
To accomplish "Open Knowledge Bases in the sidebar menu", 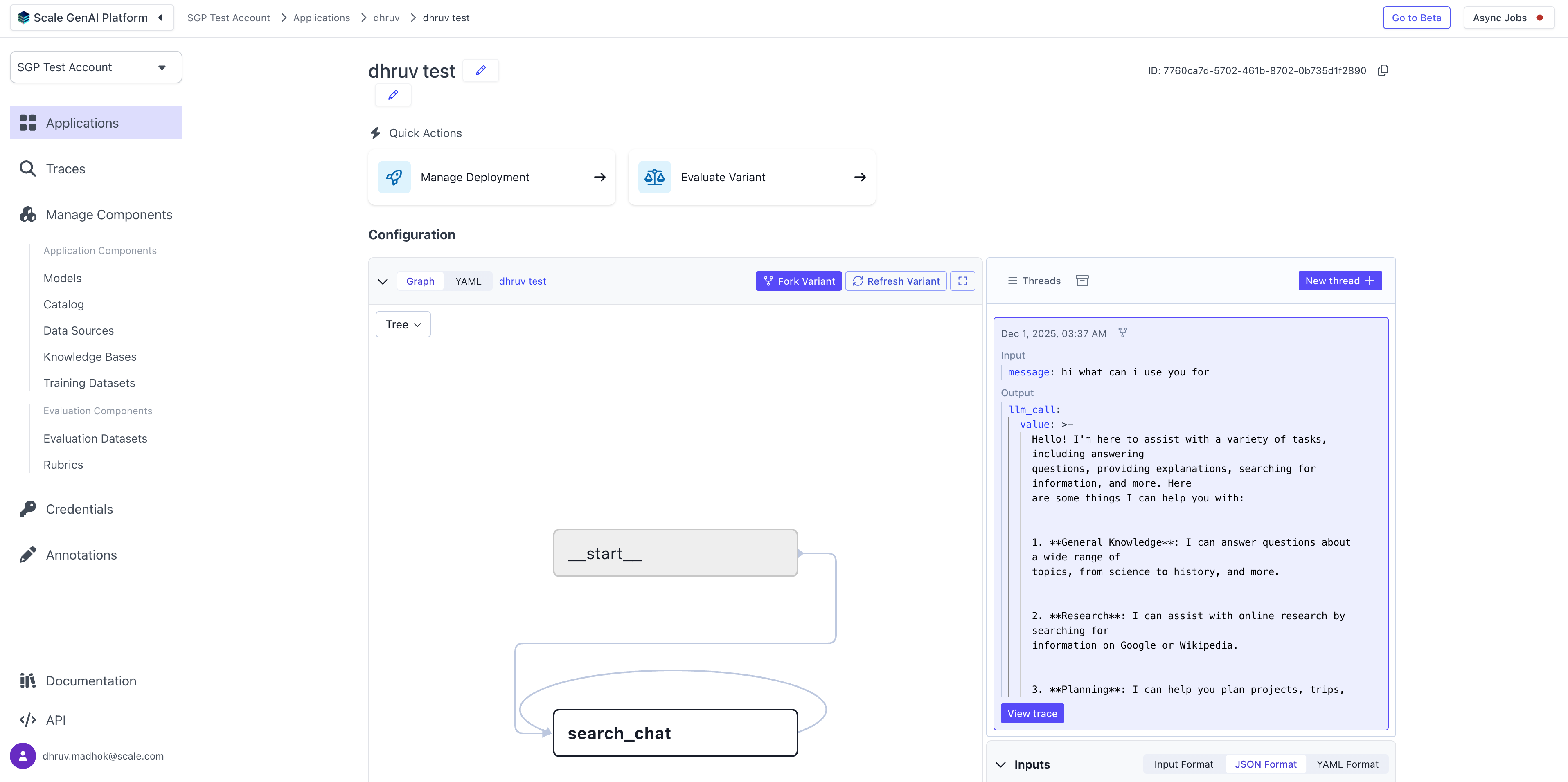I will pos(90,357).
